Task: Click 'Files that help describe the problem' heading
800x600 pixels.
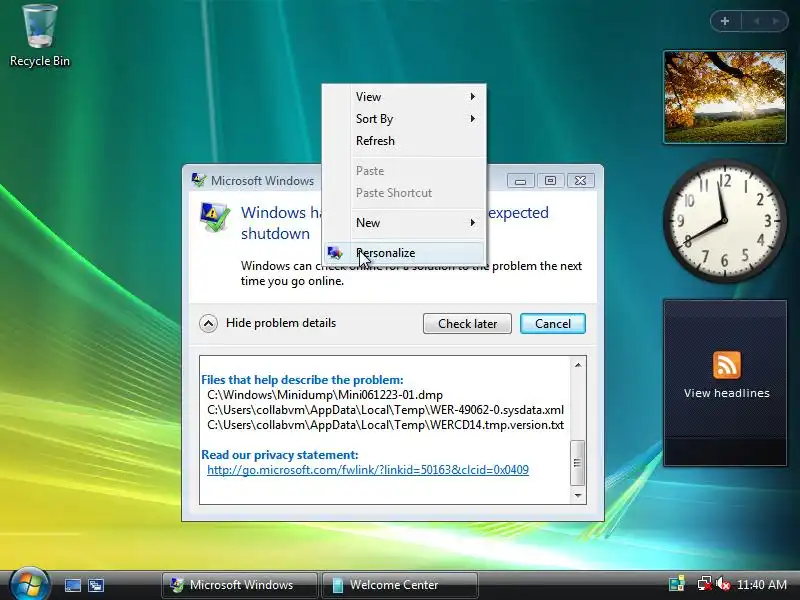Action: [x=302, y=380]
